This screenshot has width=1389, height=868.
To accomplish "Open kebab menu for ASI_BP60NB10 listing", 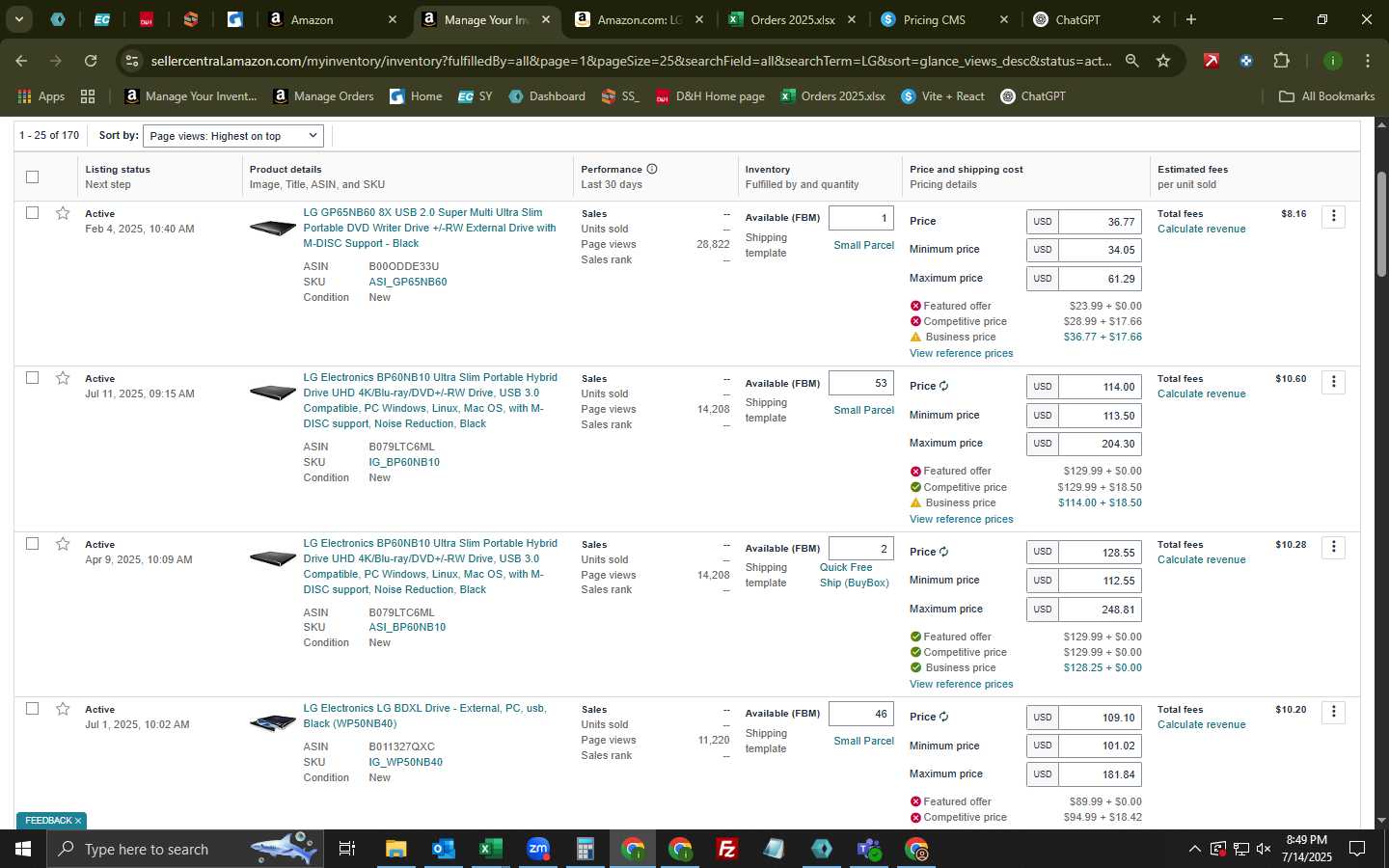I will [x=1333, y=547].
